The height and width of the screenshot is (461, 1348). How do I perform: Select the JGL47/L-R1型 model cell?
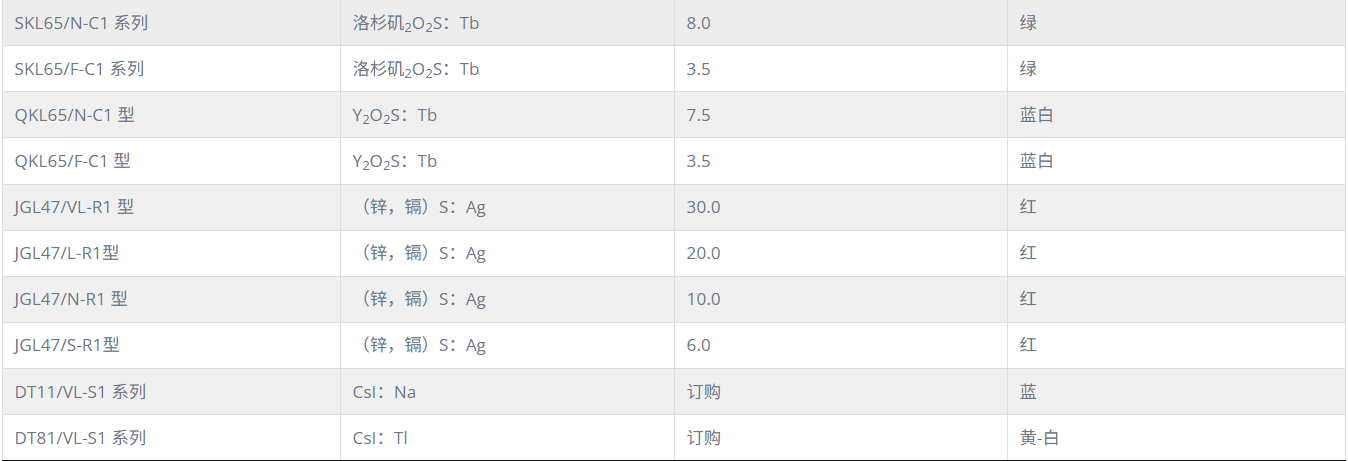click(x=171, y=253)
